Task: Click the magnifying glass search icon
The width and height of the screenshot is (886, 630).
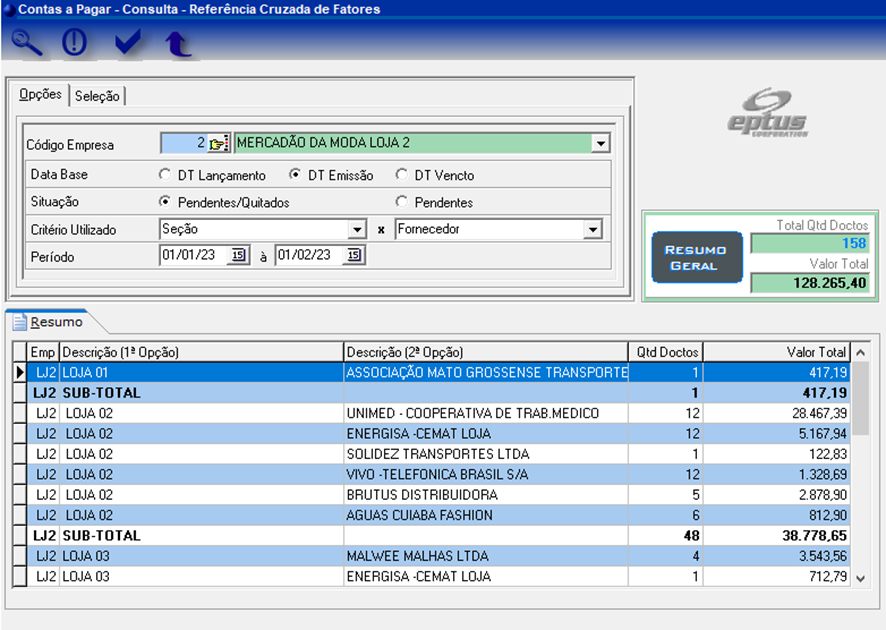Action: click(x=28, y=43)
